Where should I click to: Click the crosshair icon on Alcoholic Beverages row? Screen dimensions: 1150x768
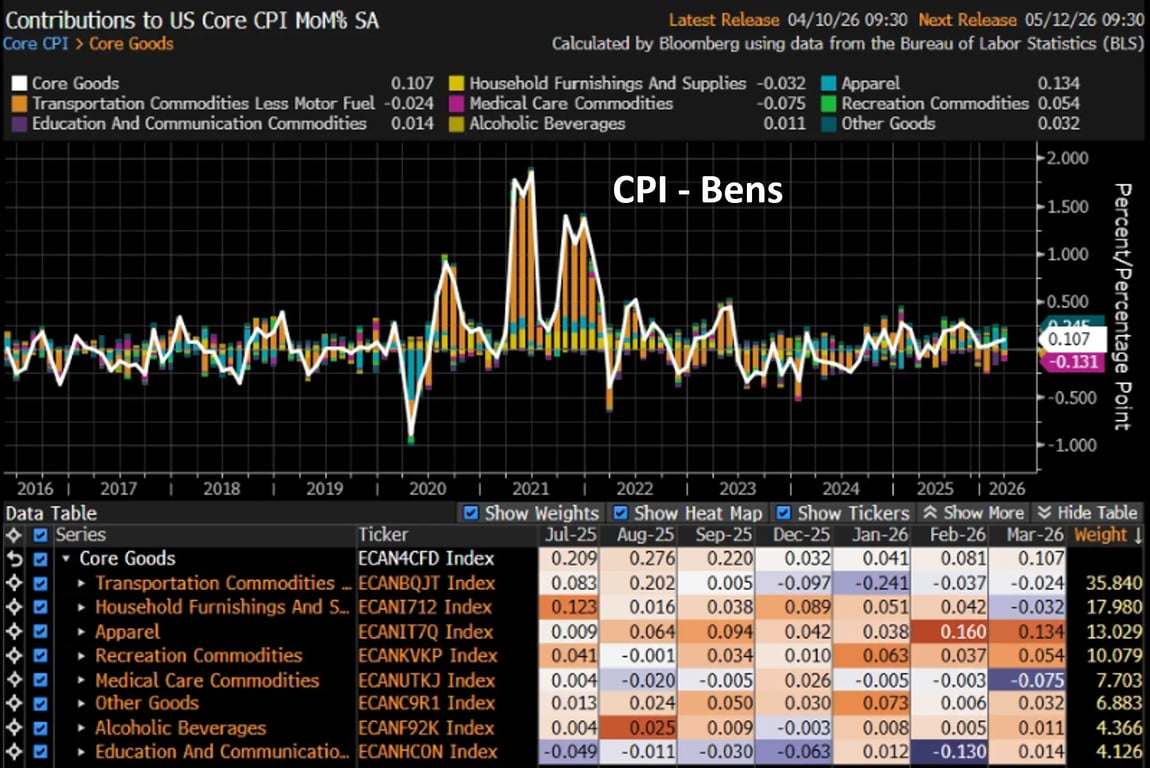pyautogui.click(x=13, y=728)
